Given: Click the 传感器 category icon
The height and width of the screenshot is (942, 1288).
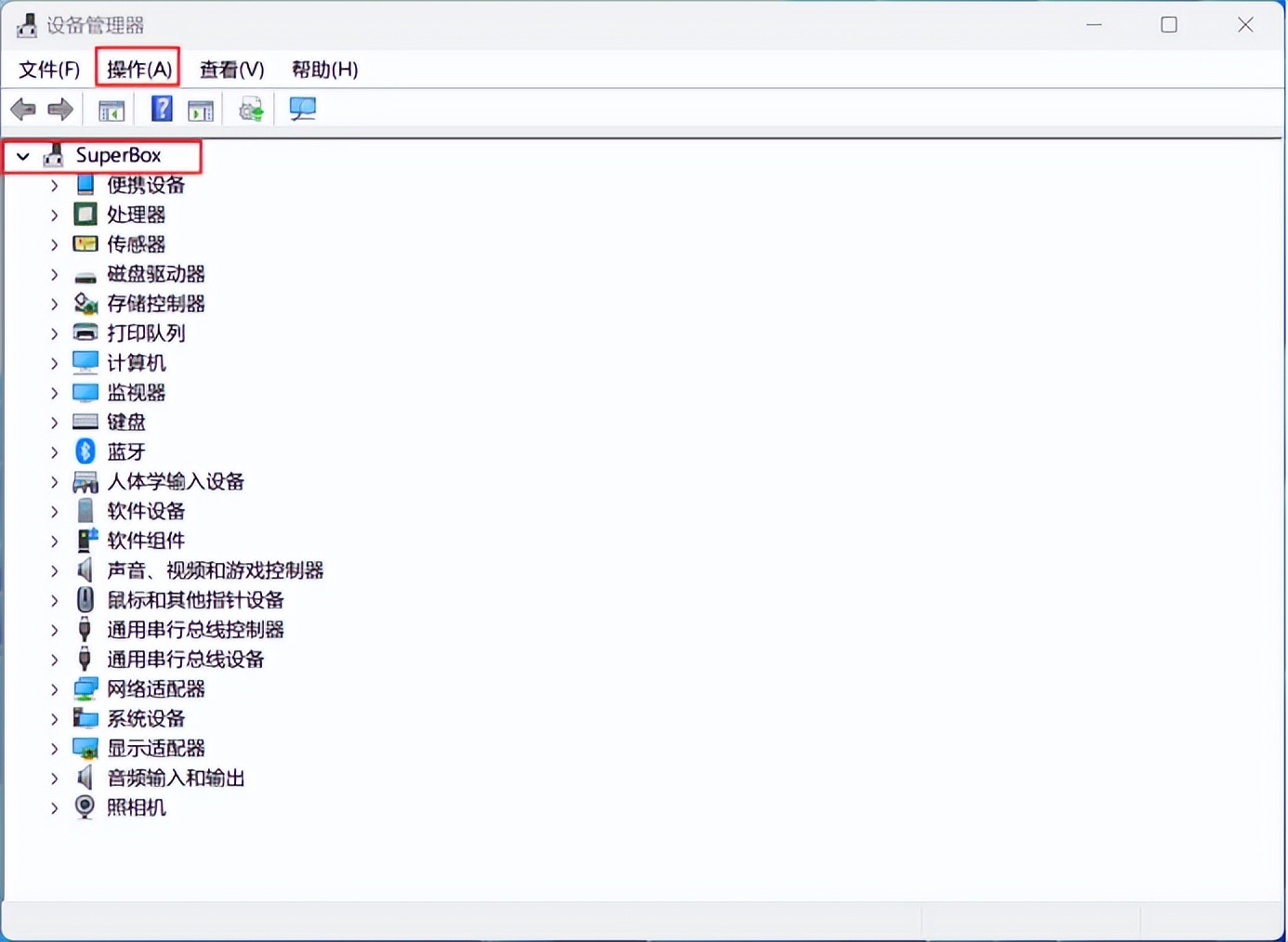Looking at the screenshot, I should pyautogui.click(x=85, y=244).
